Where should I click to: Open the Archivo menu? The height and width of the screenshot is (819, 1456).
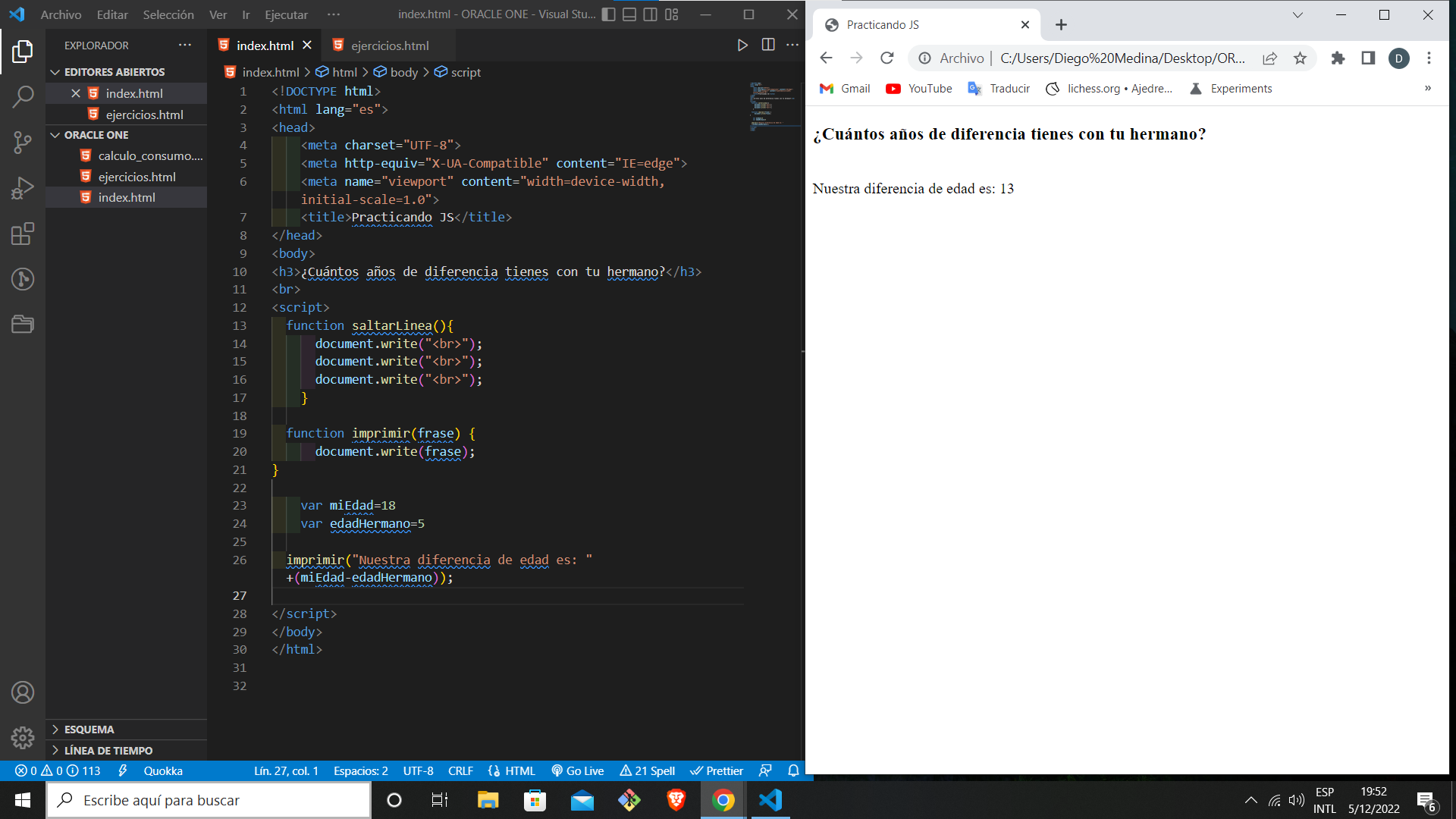[61, 14]
